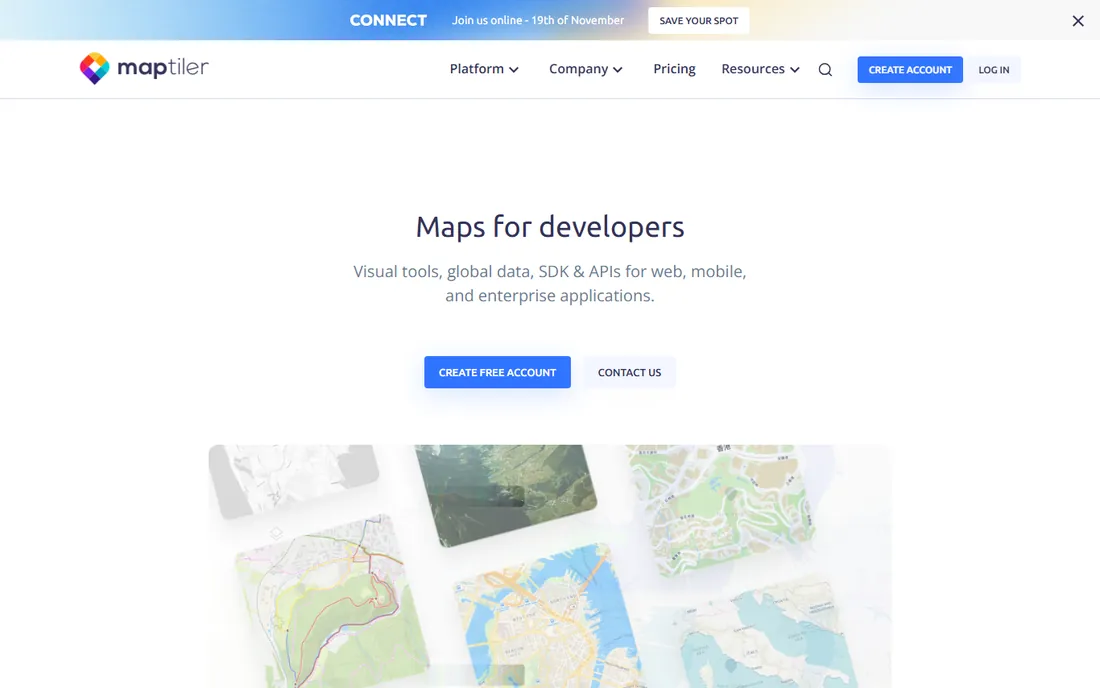Click the CONTACT US button

click(x=629, y=372)
